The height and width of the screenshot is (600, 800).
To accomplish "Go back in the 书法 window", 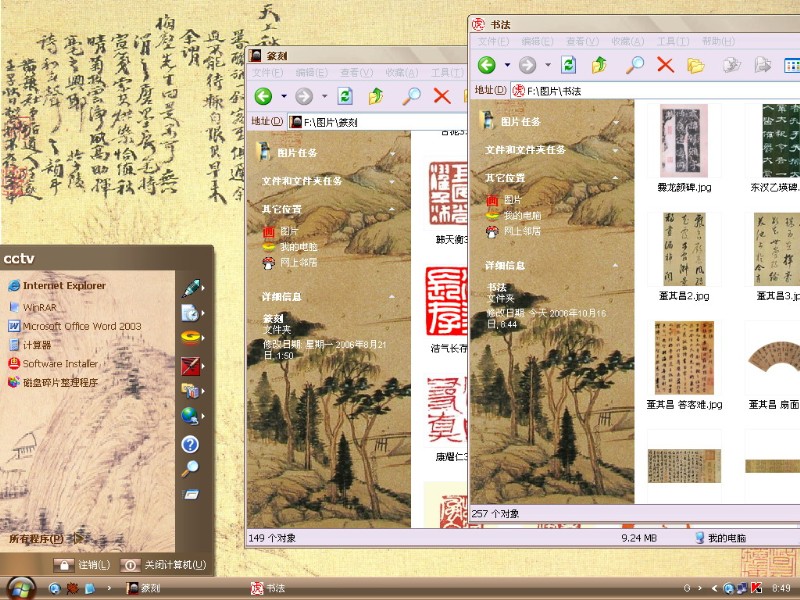I will point(487,65).
